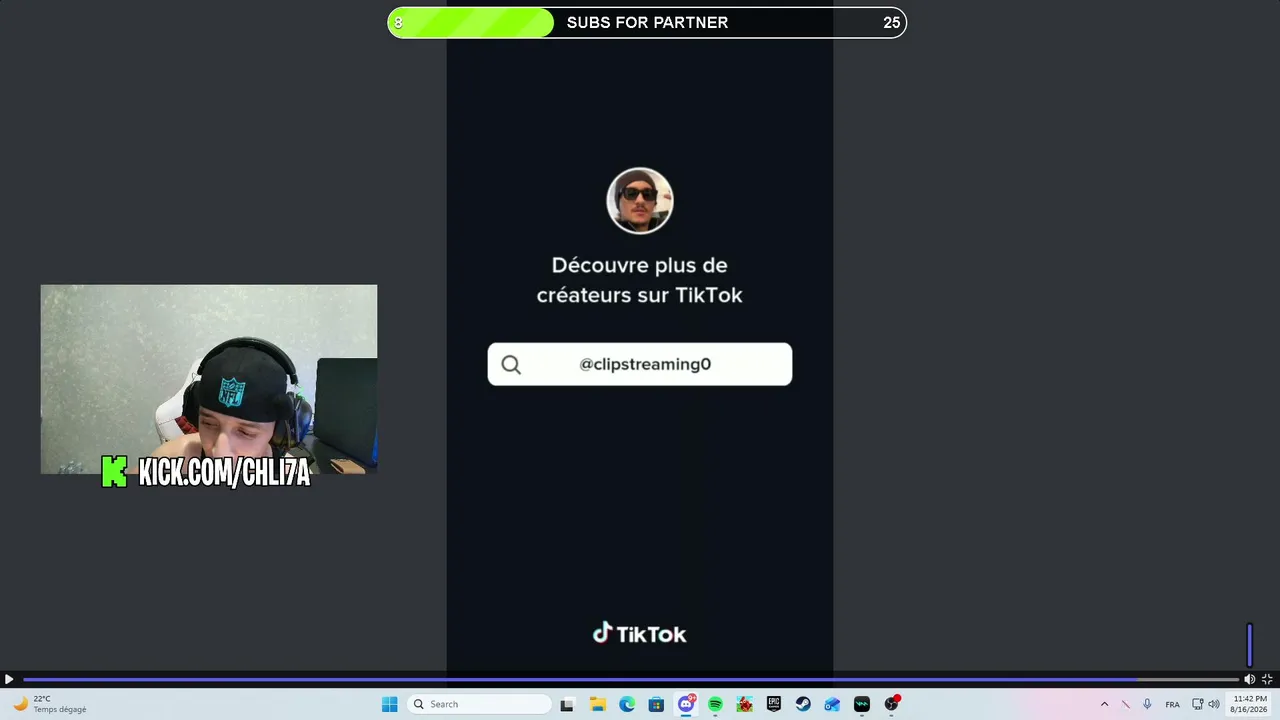This screenshot has width=1280, height=720.
Task: Mute the video player speaker icon
Action: point(1249,679)
